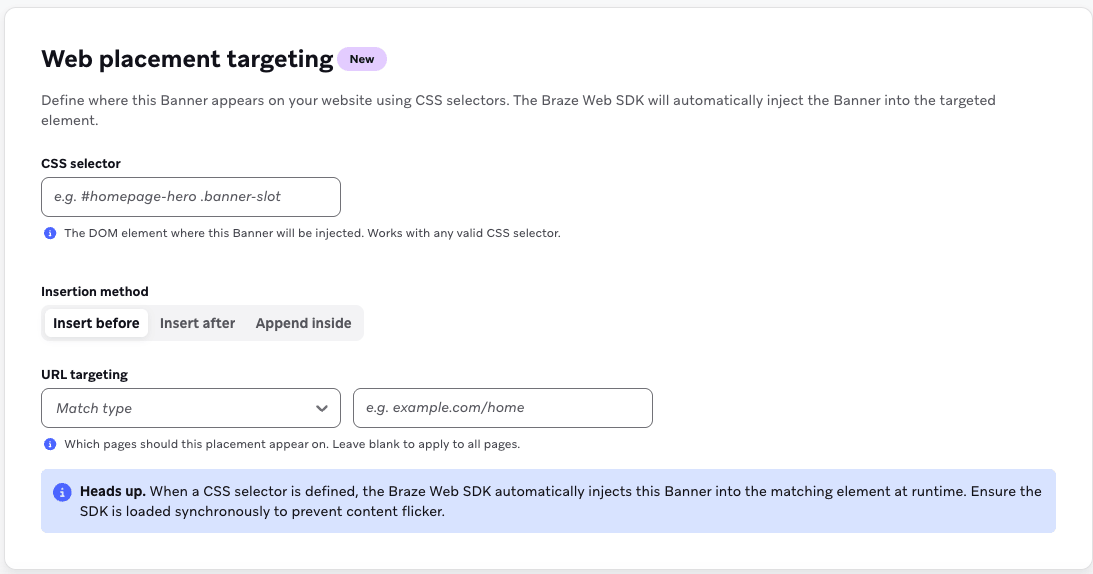
Task: Click the Define where this Banner appears description
Action: pos(518,110)
